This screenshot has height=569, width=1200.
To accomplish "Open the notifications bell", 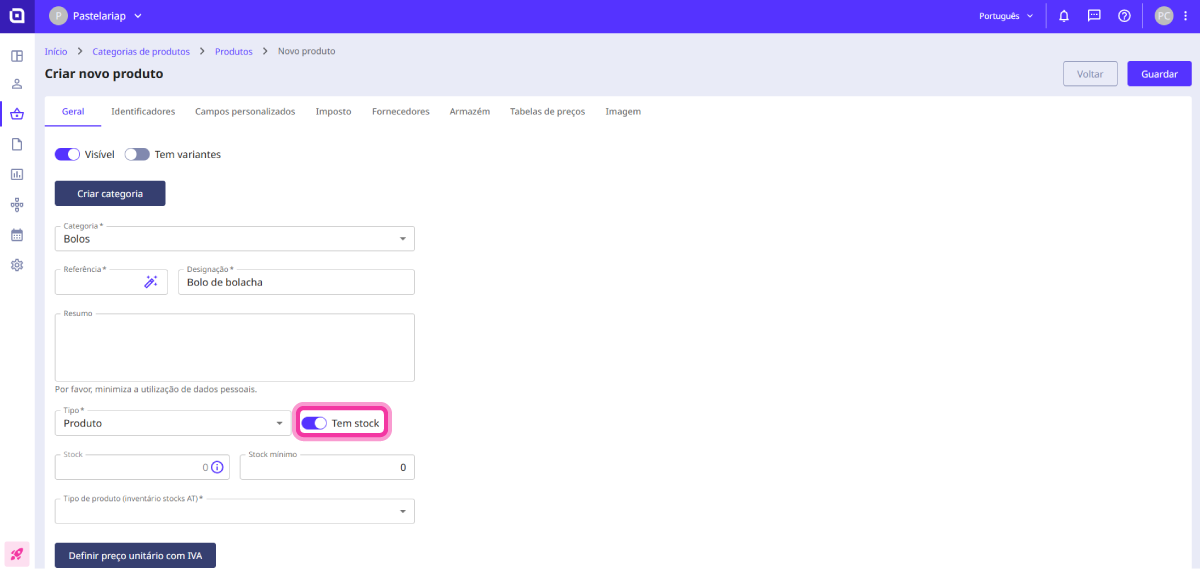I will tap(1064, 16).
